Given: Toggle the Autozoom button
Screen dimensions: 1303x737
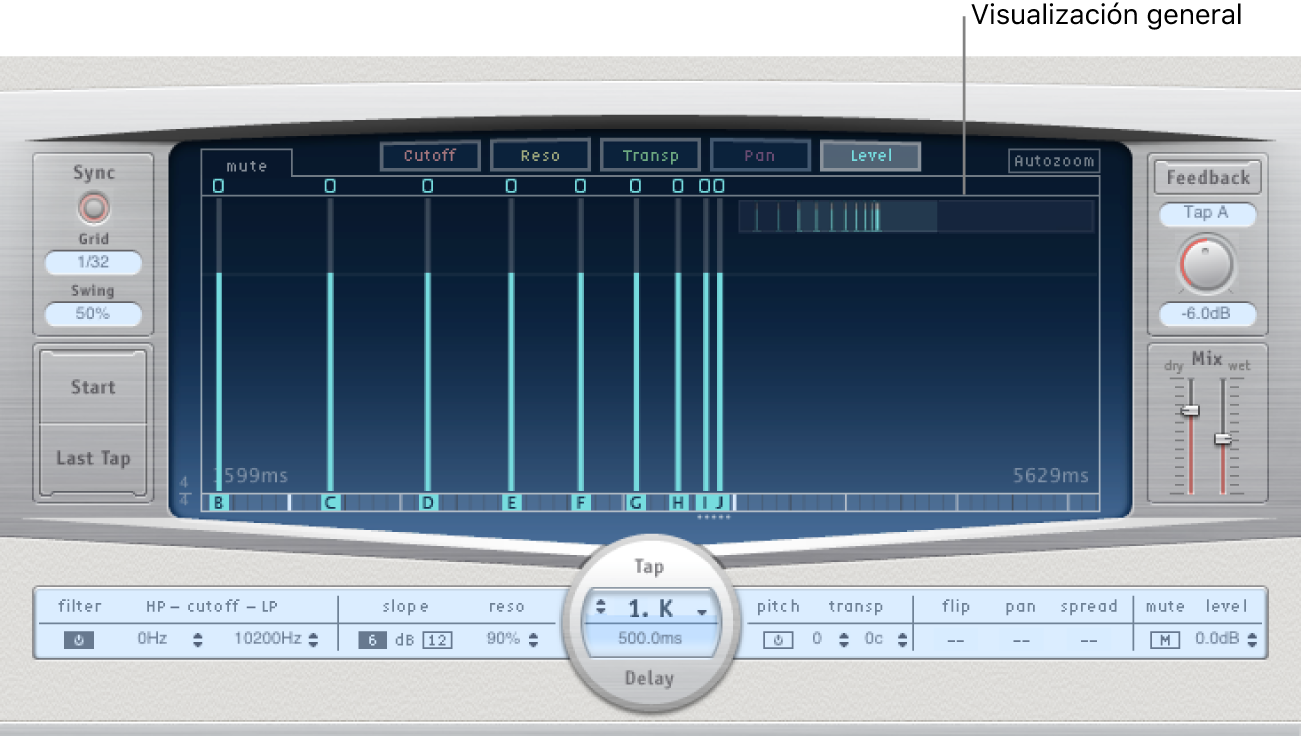Looking at the screenshot, I should 1053,161.
